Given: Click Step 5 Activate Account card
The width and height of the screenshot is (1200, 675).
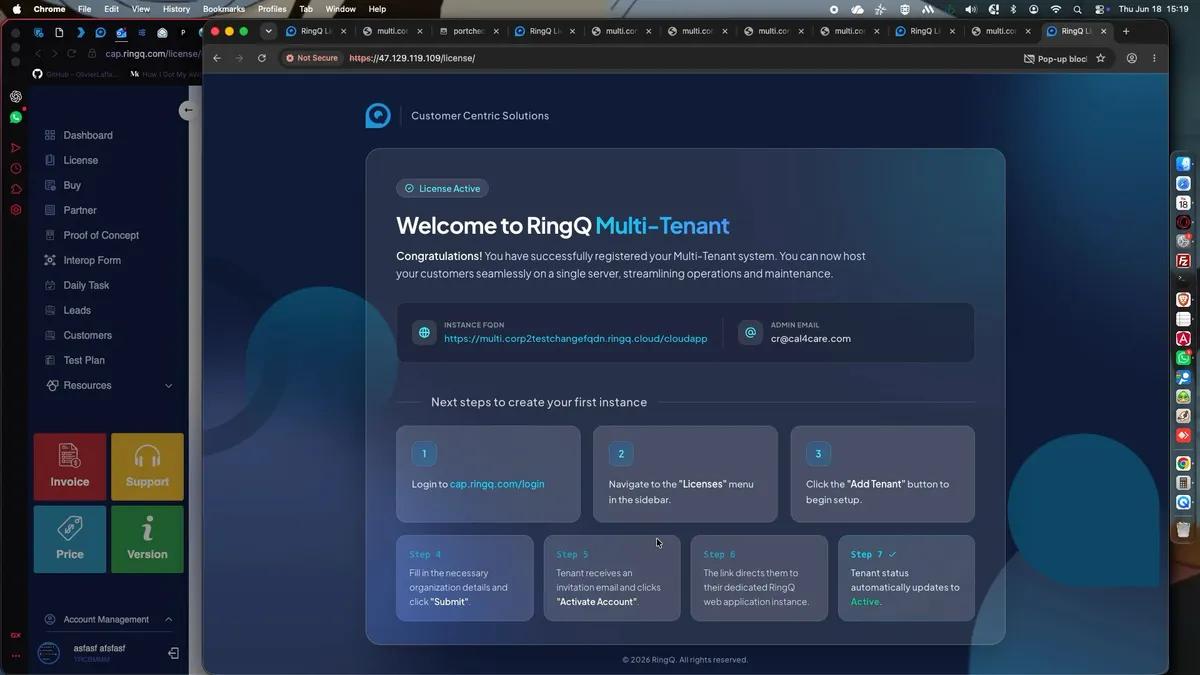Looking at the screenshot, I should [x=612, y=578].
